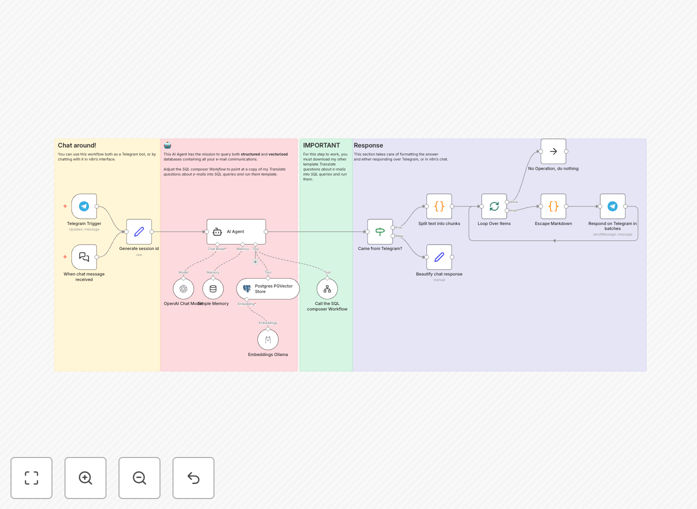Select the No Operation, do nothing node
Screen dimensions: 697x509
point(553,151)
